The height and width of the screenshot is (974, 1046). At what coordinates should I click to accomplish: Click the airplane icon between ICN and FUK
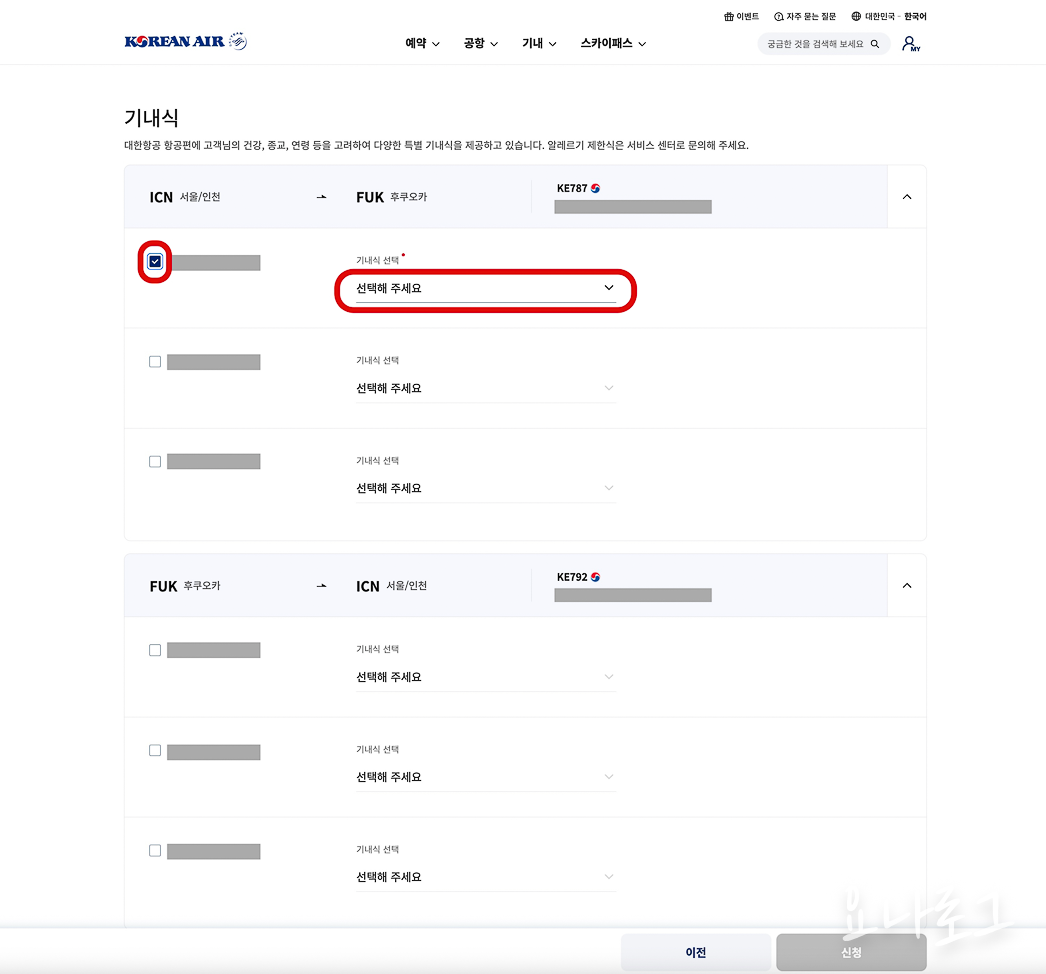321,196
